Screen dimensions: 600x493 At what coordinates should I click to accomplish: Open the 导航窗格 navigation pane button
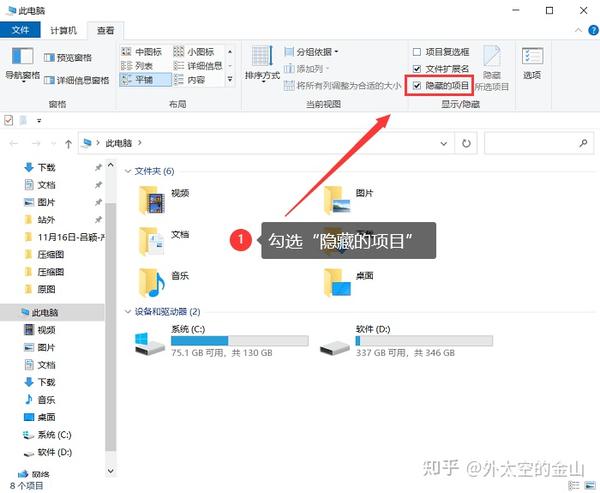(22, 64)
